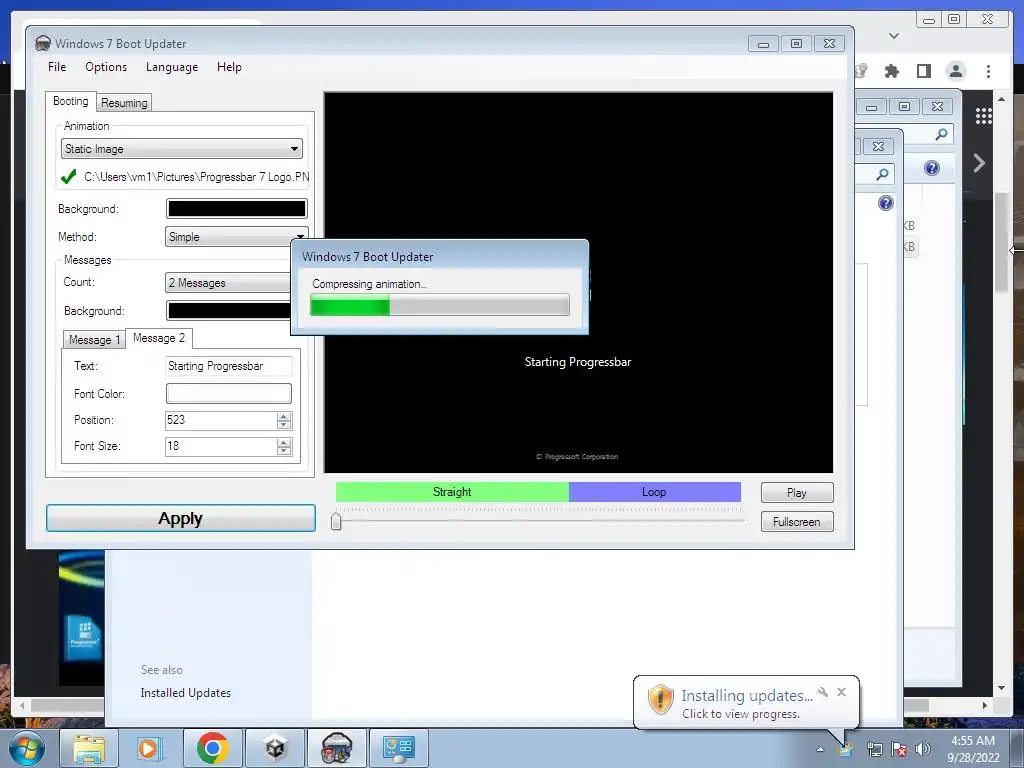Image resolution: width=1024 pixels, height=768 pixels.
Task: Open Control Panel taskbar icon
Action: point(399,748)
